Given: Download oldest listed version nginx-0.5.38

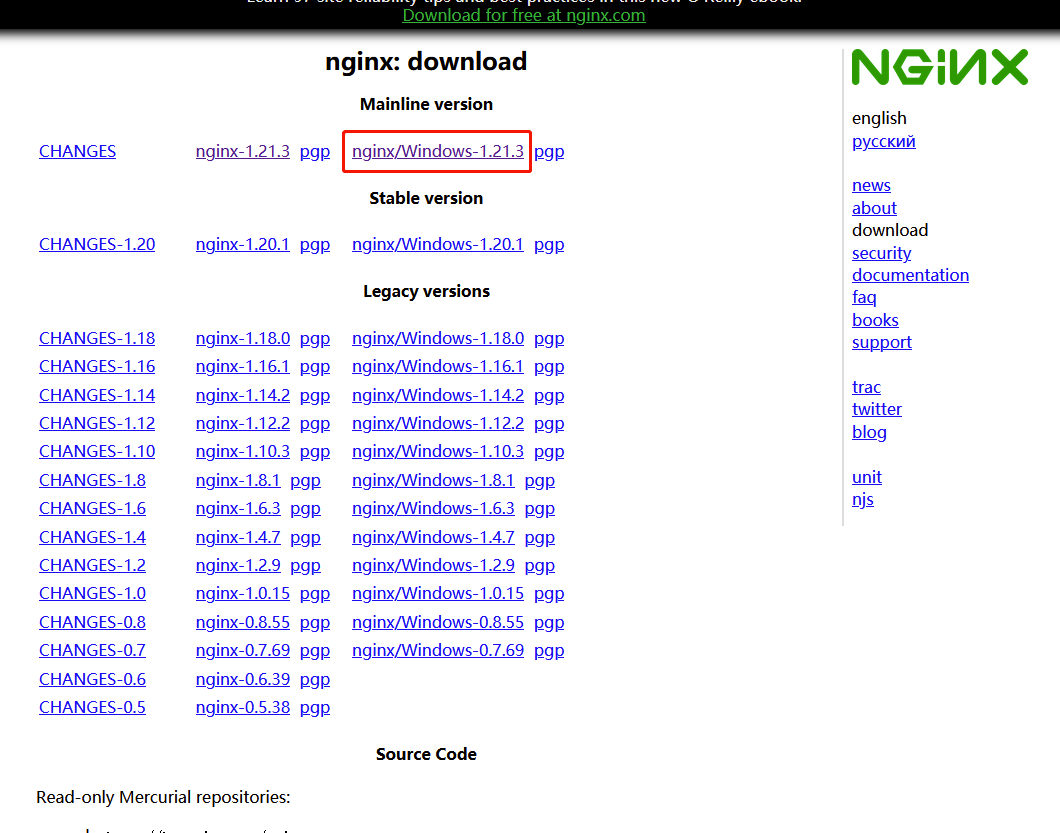Looking at the screenshot, I should (242, 707).
